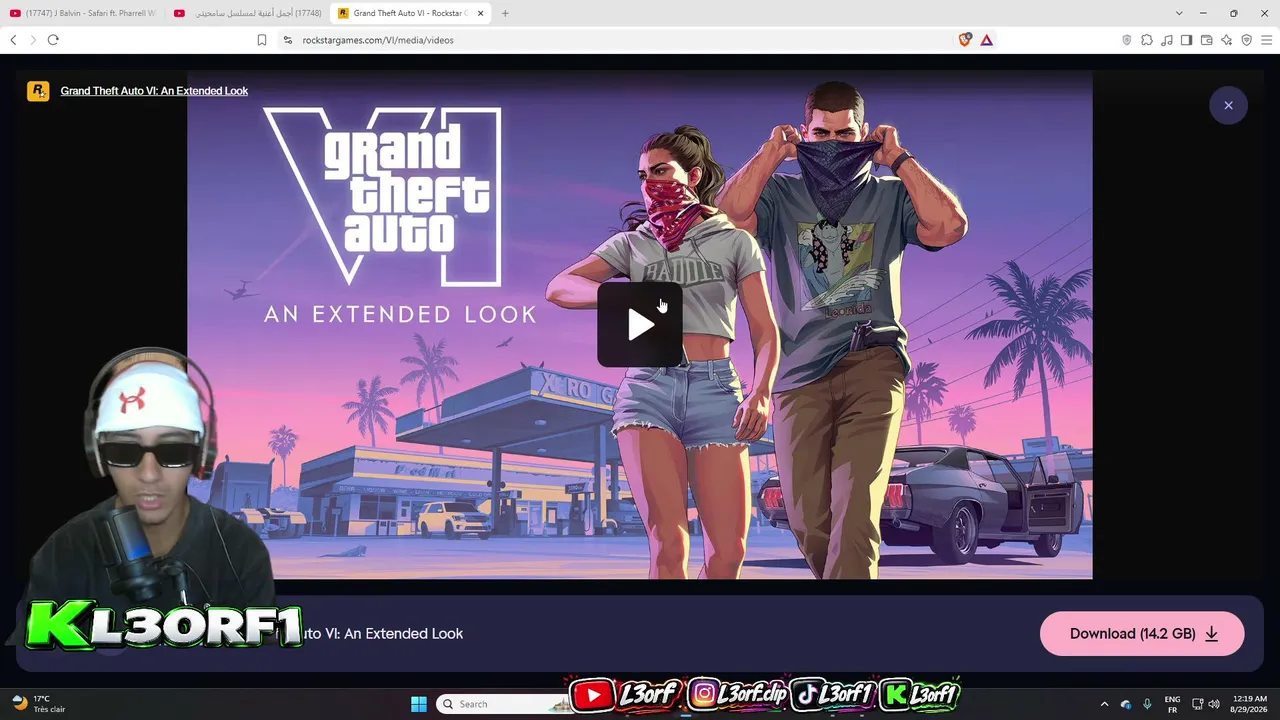The height and width of the screenshot is (720, 1280).
Task: Open the Windows Start menu
Action: [x=419, y=704]
